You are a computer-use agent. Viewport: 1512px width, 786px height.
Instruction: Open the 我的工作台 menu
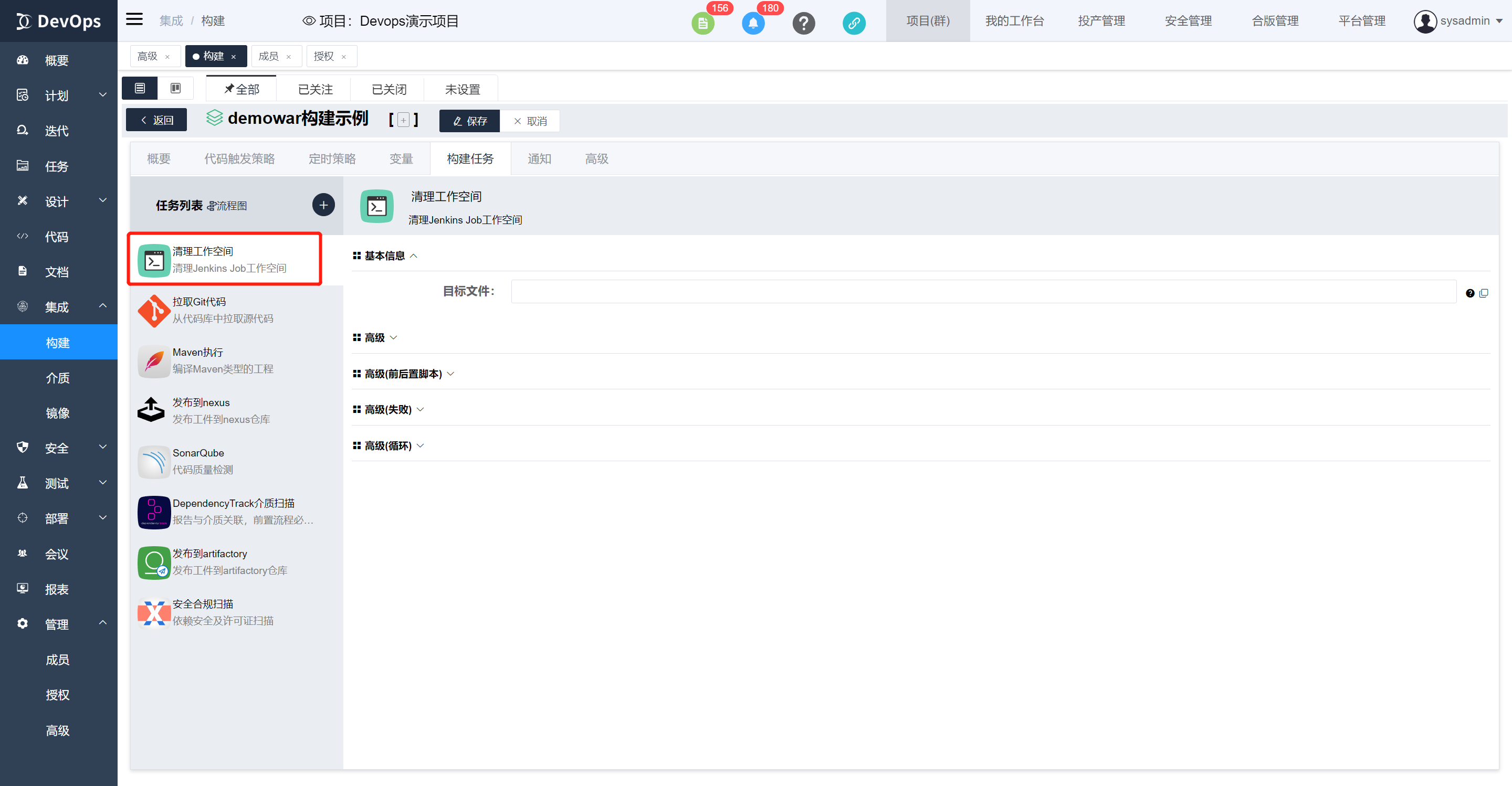1014,21
